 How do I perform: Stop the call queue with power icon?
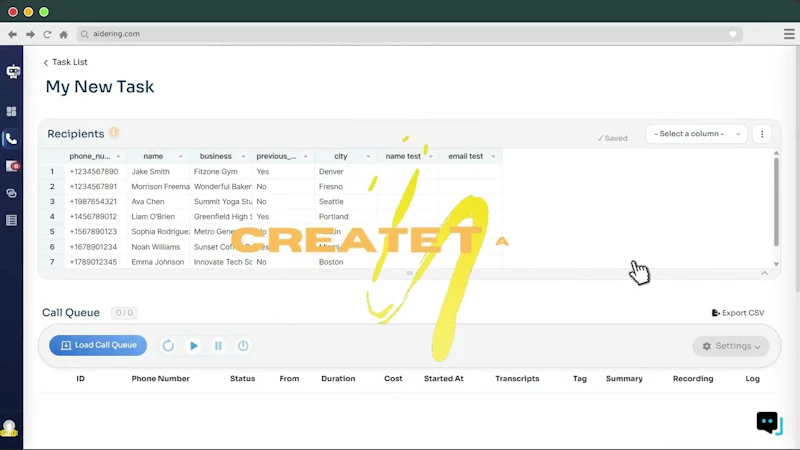(x=243, y=346)
